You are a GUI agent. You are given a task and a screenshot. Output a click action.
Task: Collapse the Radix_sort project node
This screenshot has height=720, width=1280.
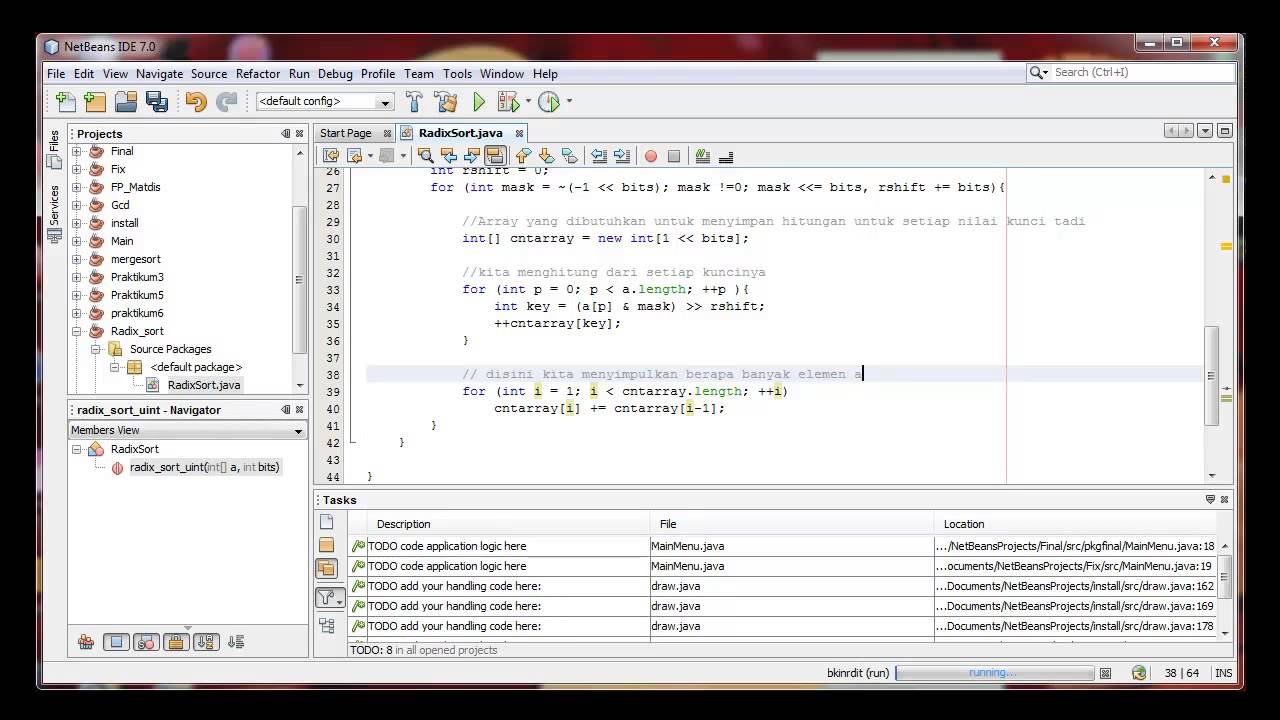[77, 331]
